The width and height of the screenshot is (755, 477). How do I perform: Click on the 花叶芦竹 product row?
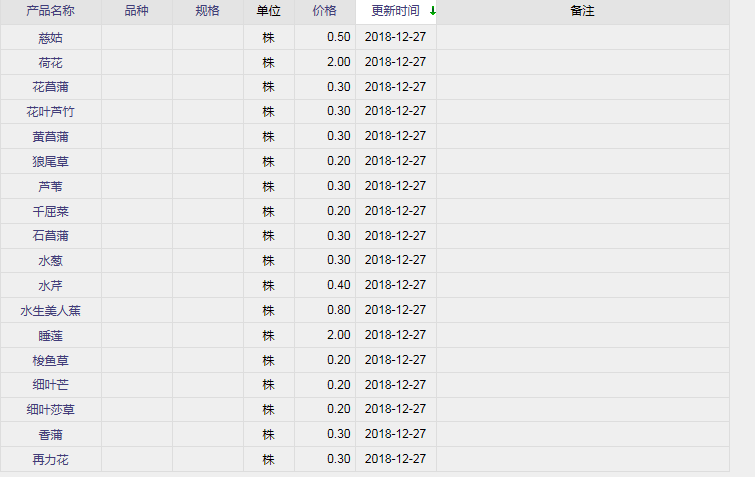(50, 112)
